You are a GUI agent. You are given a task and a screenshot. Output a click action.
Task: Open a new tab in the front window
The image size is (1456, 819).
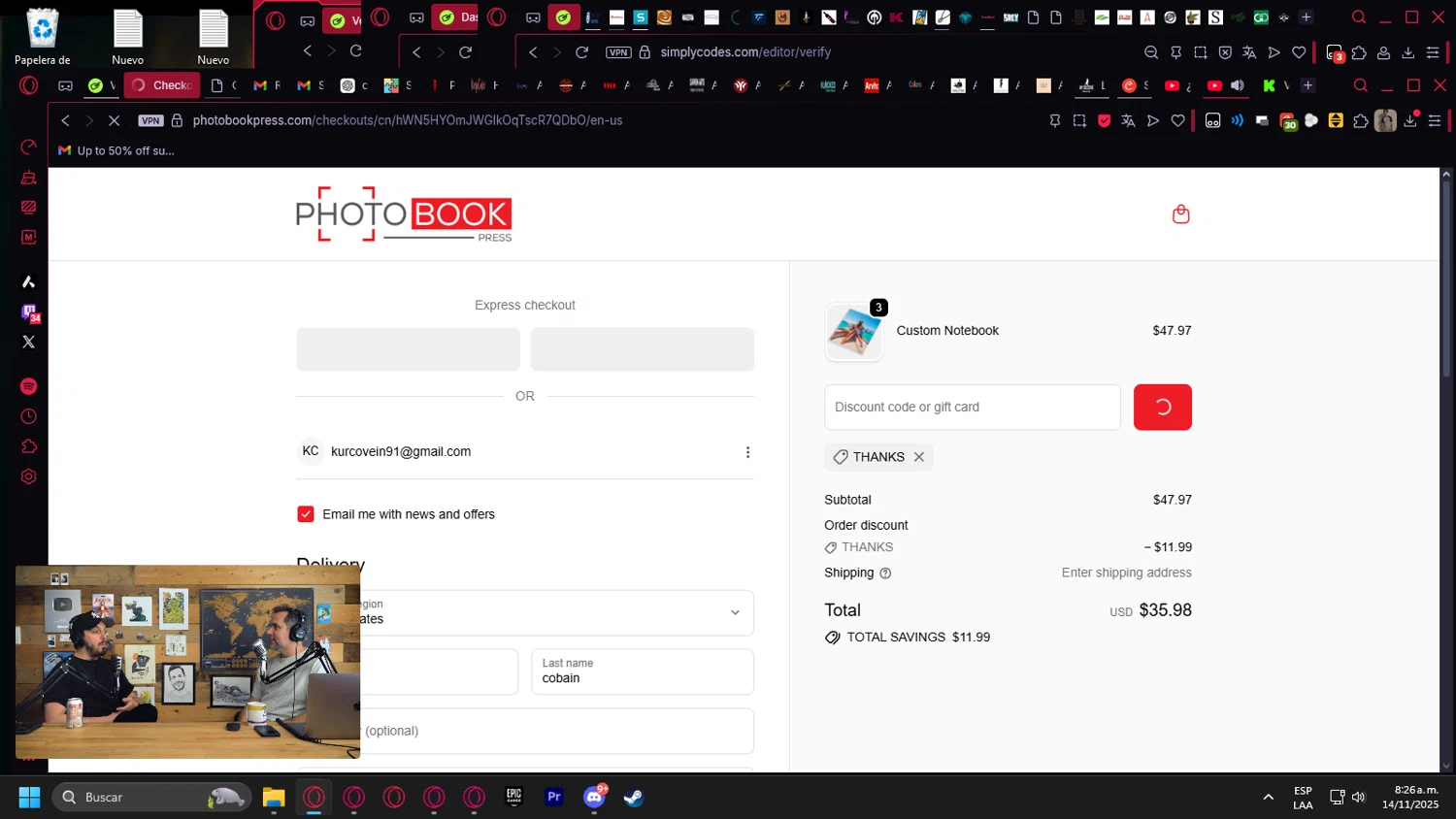tap(1307, 85)
